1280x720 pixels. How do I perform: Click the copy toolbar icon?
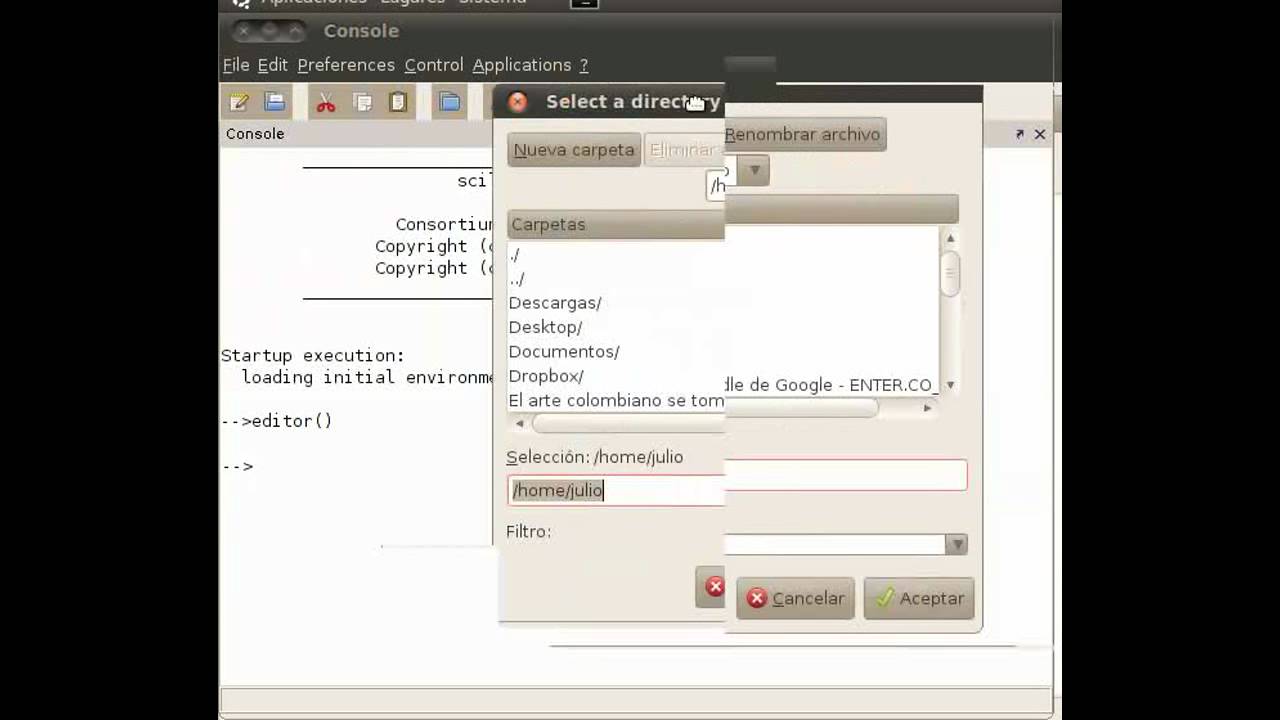pos(362,102)
